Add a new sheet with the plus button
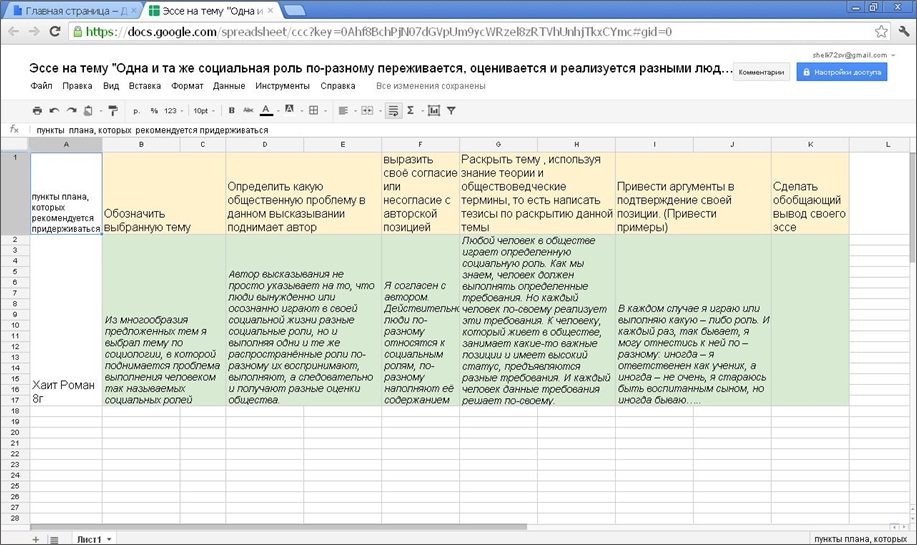Image resolution: width=917 pixels, height=545 pixels. 36,539
